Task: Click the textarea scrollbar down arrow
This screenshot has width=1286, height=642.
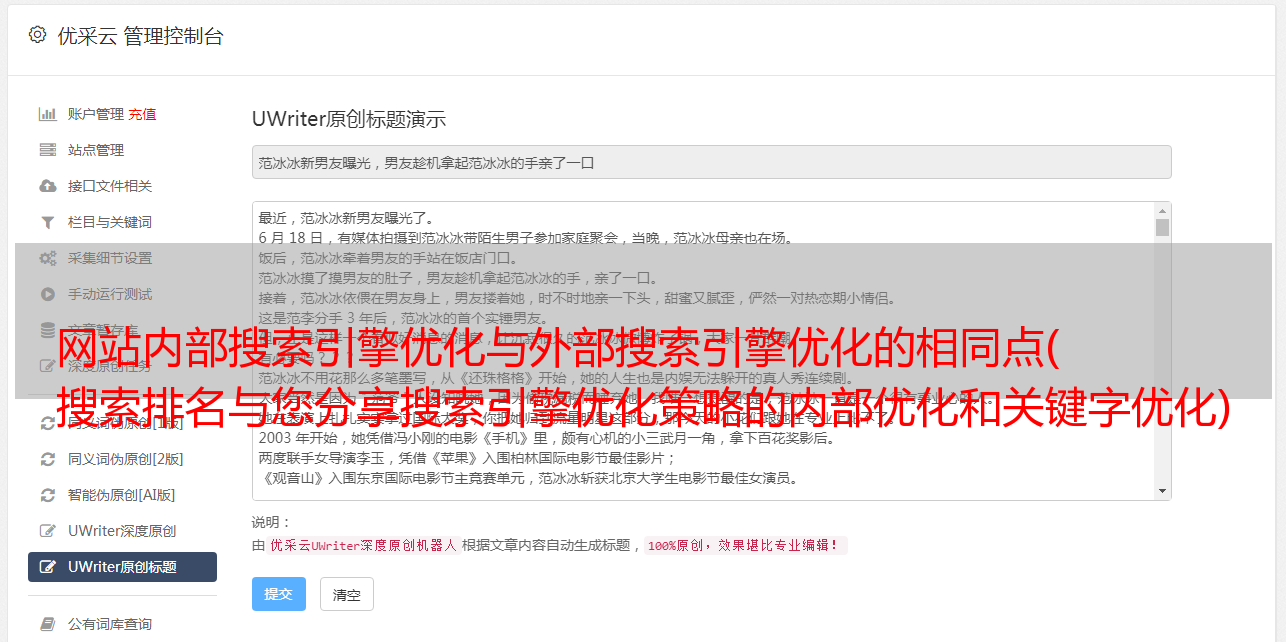Action: click(1162, 491)
